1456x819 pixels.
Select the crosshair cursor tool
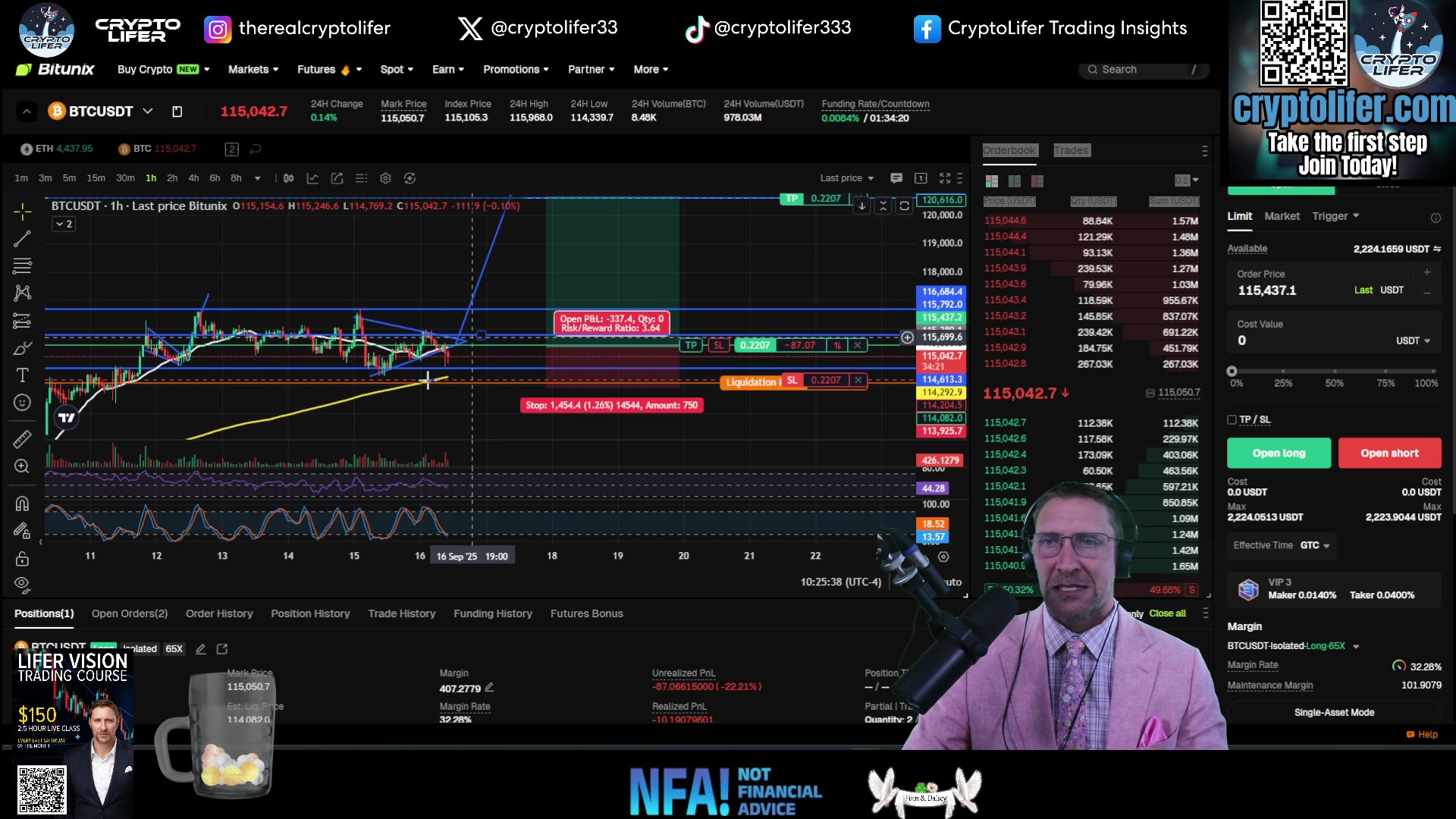click(22, 212)
